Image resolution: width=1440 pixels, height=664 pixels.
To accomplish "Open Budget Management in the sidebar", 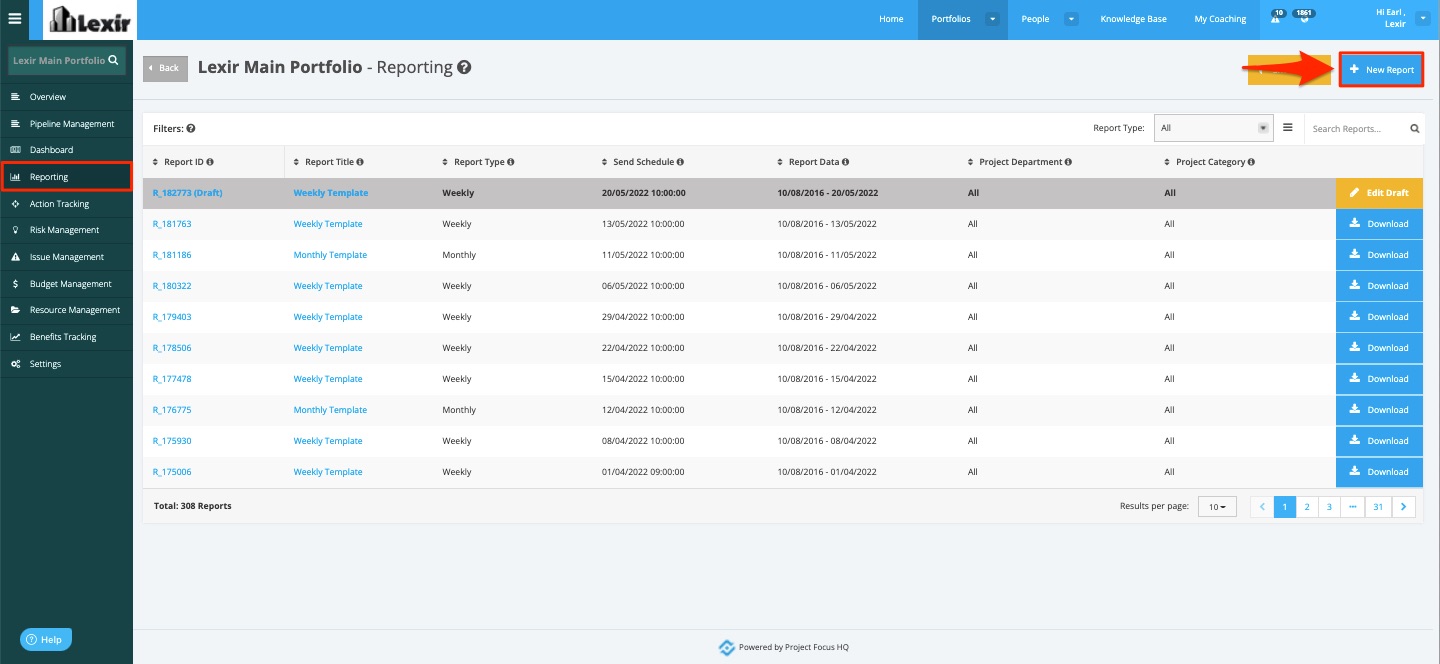I will [66, 284].
